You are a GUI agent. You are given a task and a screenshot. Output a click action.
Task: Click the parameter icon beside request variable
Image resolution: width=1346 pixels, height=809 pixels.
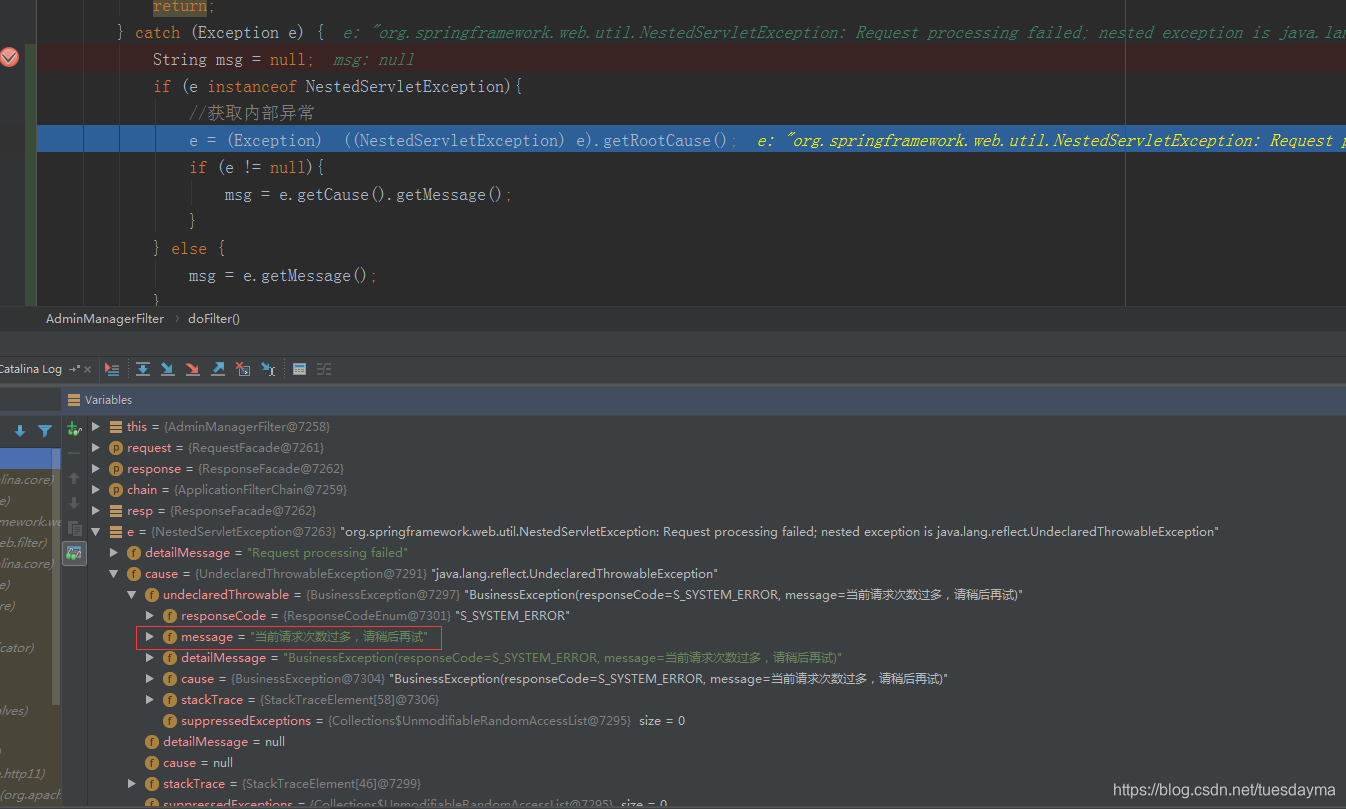pyautogui.click(x=116, y=448)
